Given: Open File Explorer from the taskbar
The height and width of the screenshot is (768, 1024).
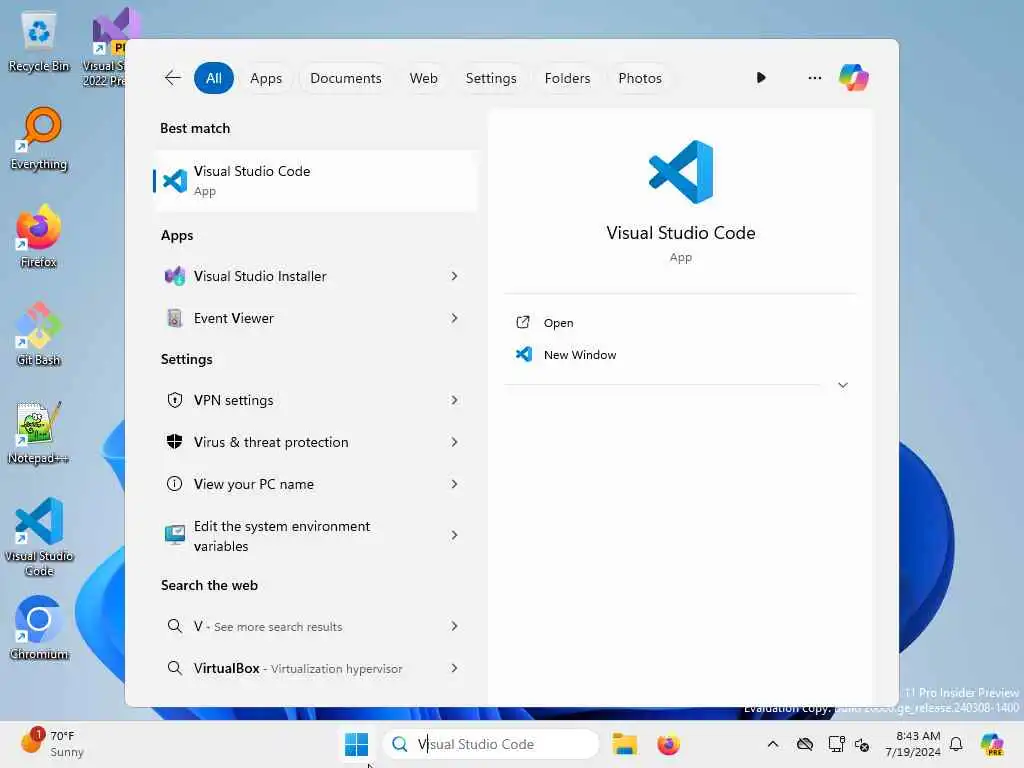Looking at the screenshot, I should click(624, 744).
